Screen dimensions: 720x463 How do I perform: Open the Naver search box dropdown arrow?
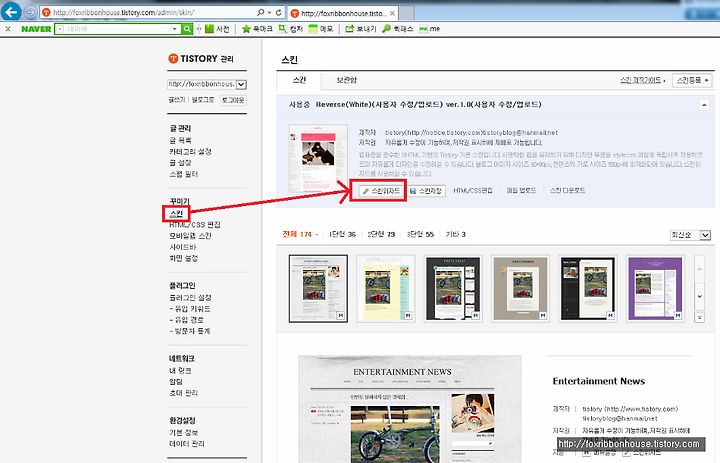pos(174,29)
